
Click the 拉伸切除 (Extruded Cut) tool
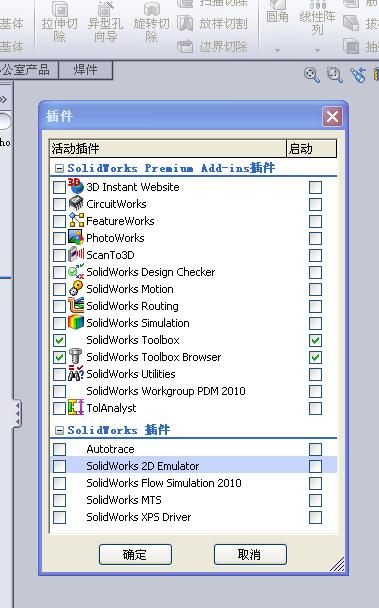pyautogui.click(x=59, y=21)
